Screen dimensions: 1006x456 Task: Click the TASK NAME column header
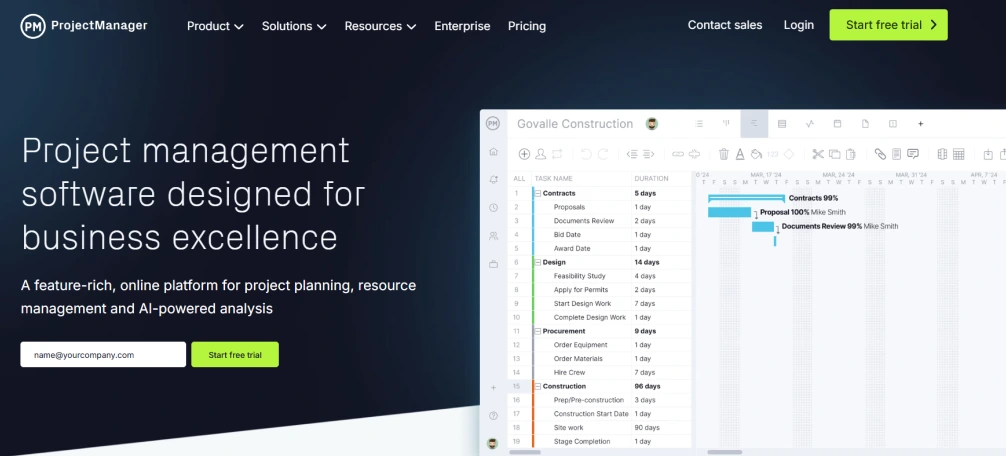pos(553,178)
